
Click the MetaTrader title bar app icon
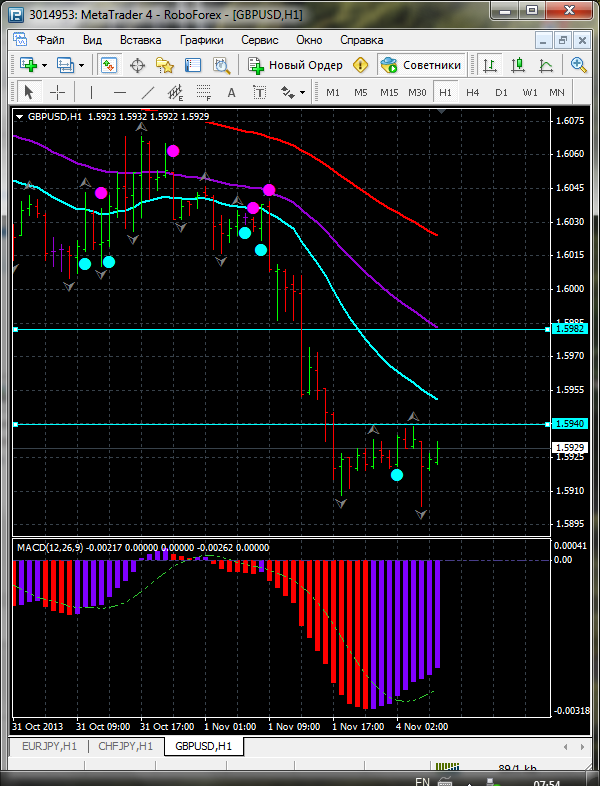click(17, 15)
